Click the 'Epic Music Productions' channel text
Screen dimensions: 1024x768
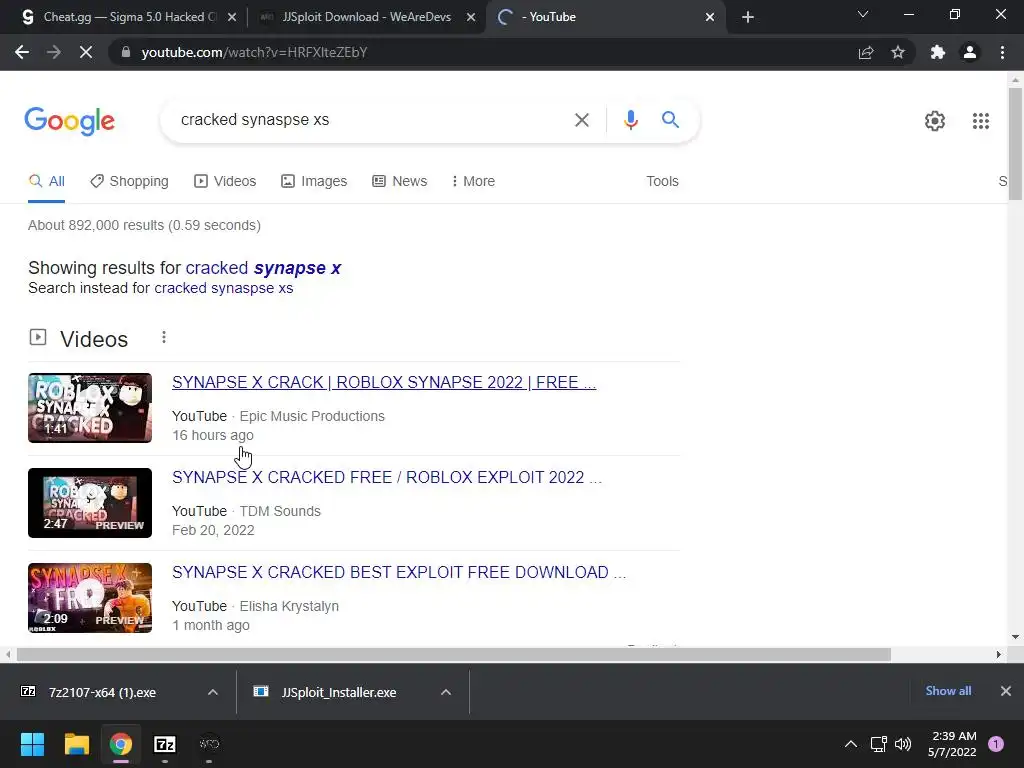[312, 416]
